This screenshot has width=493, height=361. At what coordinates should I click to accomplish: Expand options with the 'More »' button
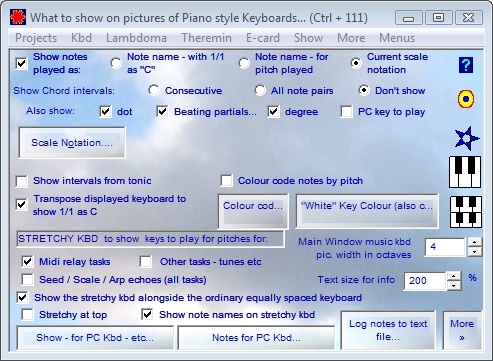[x=462, y=330]
